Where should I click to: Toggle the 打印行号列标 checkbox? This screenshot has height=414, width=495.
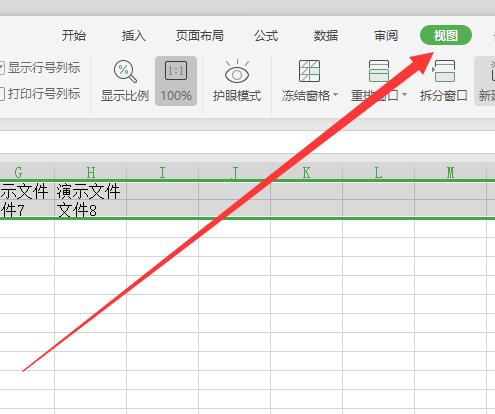1,94
